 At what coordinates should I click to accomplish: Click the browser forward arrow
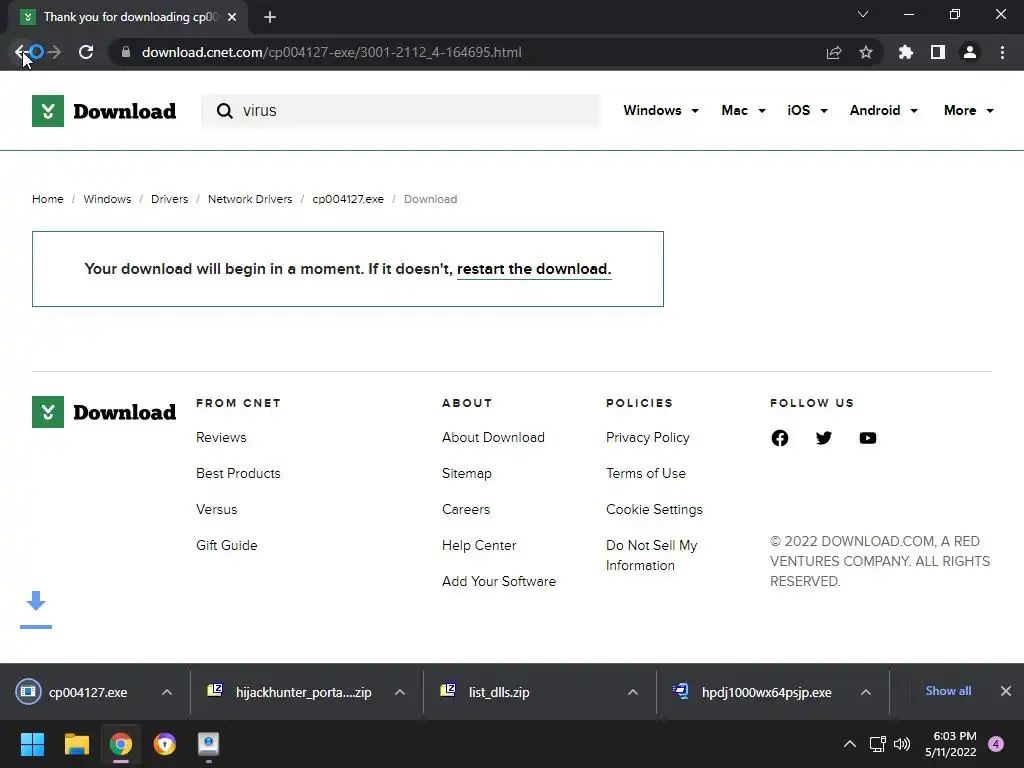54,52
